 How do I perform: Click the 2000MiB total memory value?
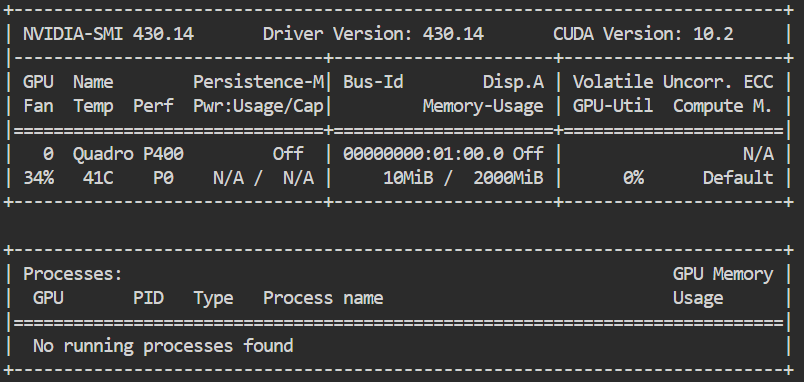(x=508, y=178)
